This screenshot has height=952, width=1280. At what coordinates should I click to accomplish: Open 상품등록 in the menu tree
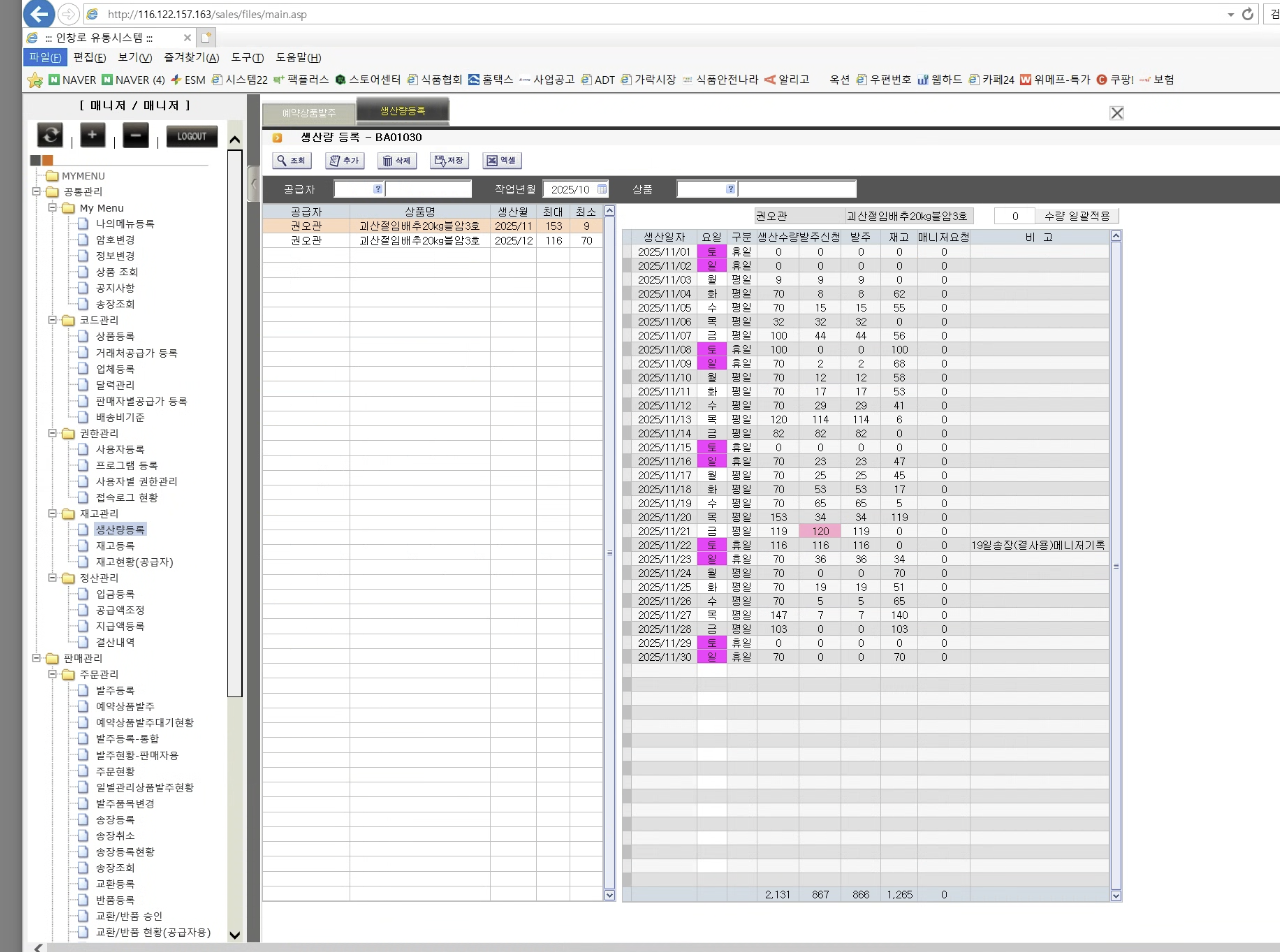point(115,337)
